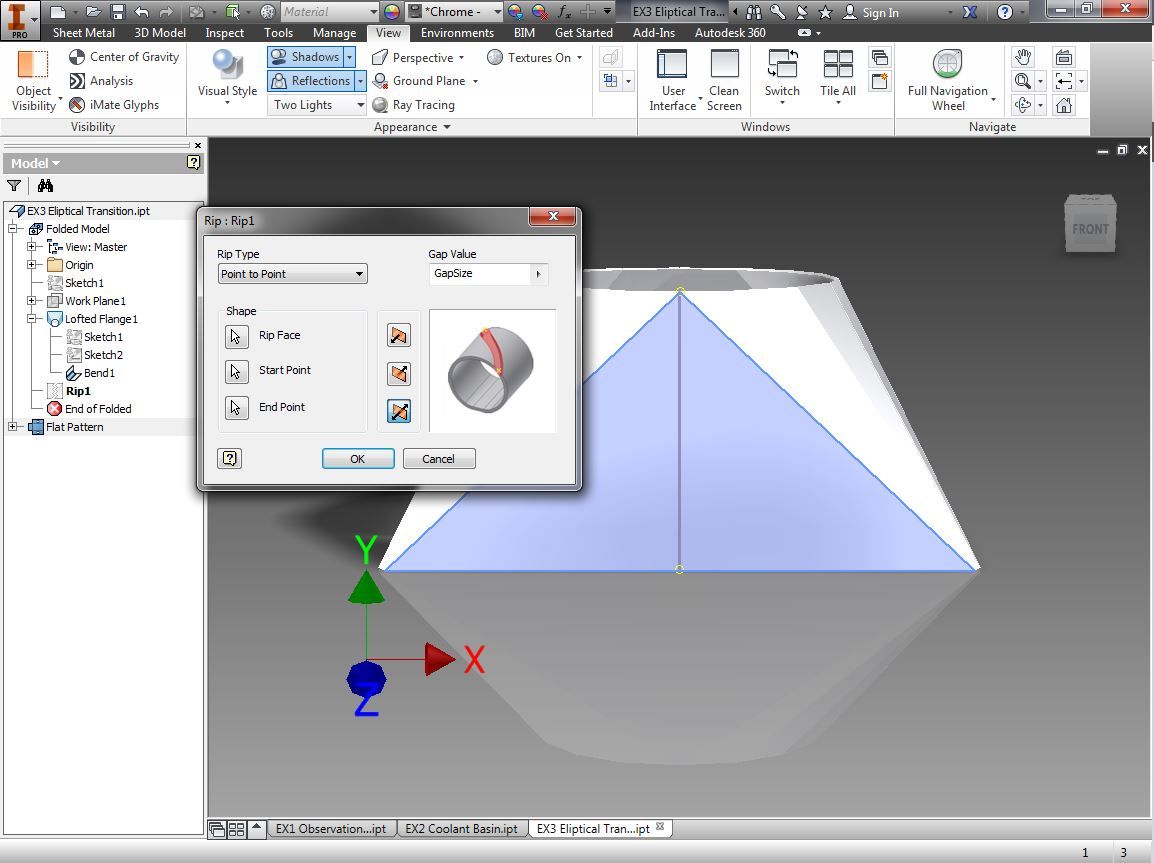Activate the Free Orbit tool

[x=1022, y=104]
